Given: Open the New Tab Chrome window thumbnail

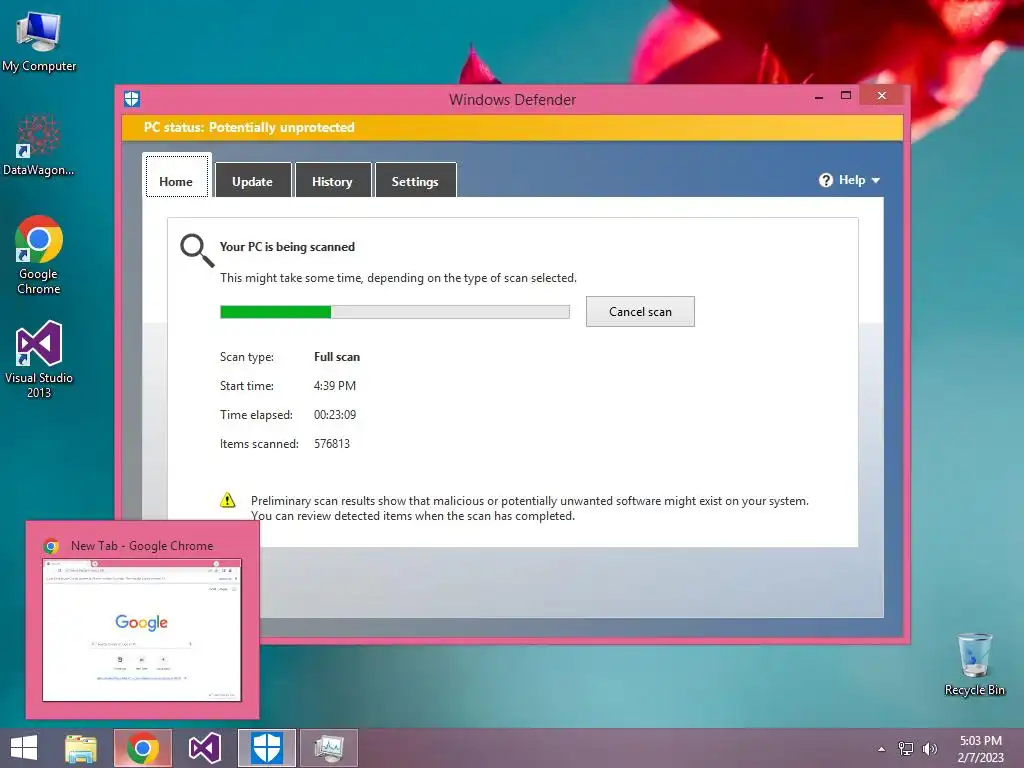Looking at the screenshot, I should click(x=142, y=630).
